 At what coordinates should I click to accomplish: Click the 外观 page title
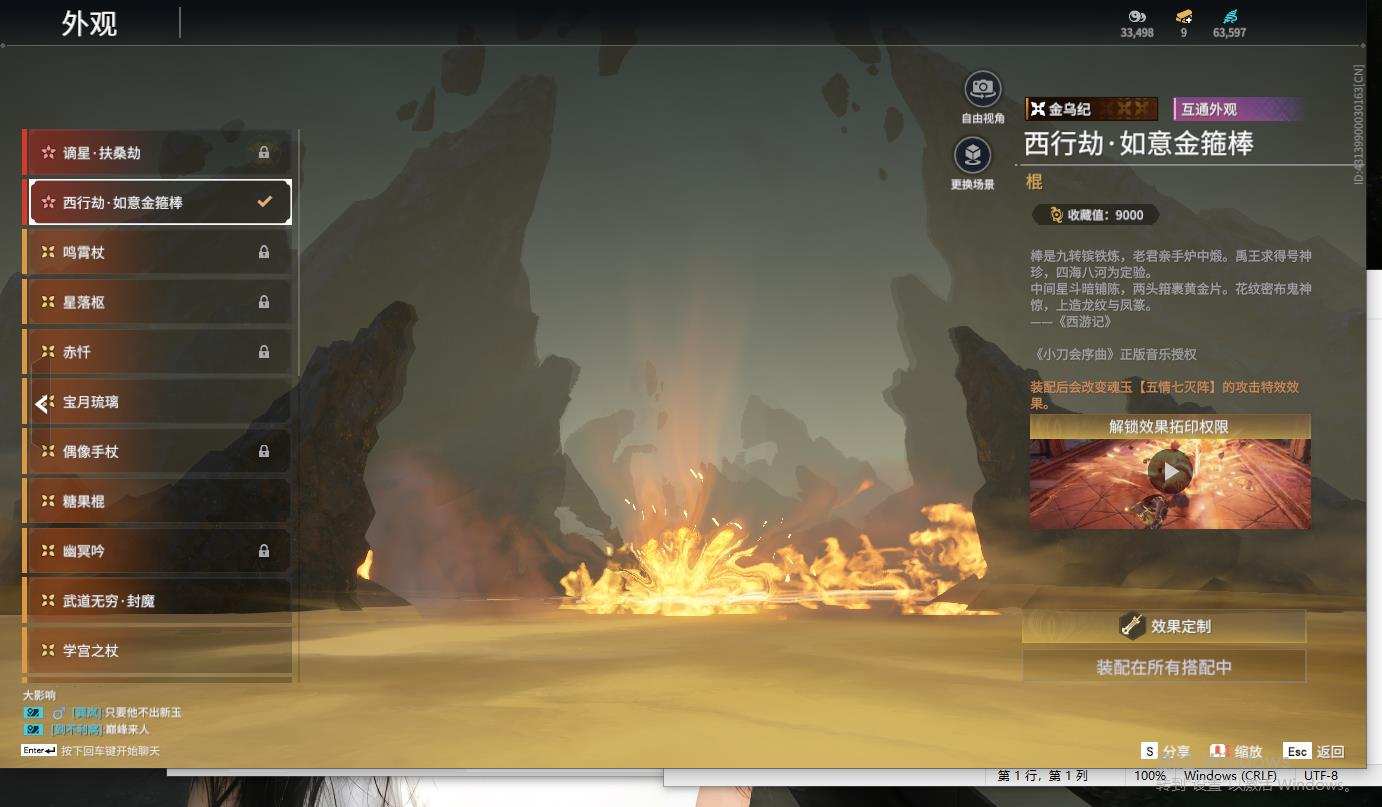[90, 23]
